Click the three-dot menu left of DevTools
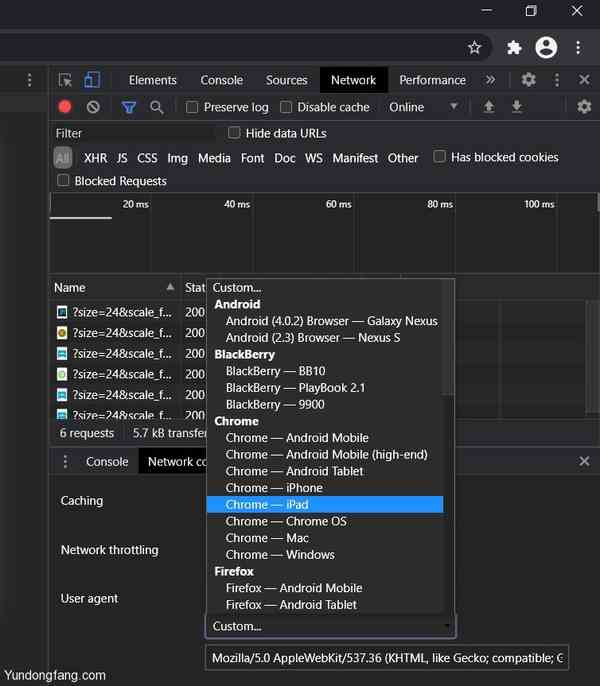The image size is (600, 686). point(29,80)
